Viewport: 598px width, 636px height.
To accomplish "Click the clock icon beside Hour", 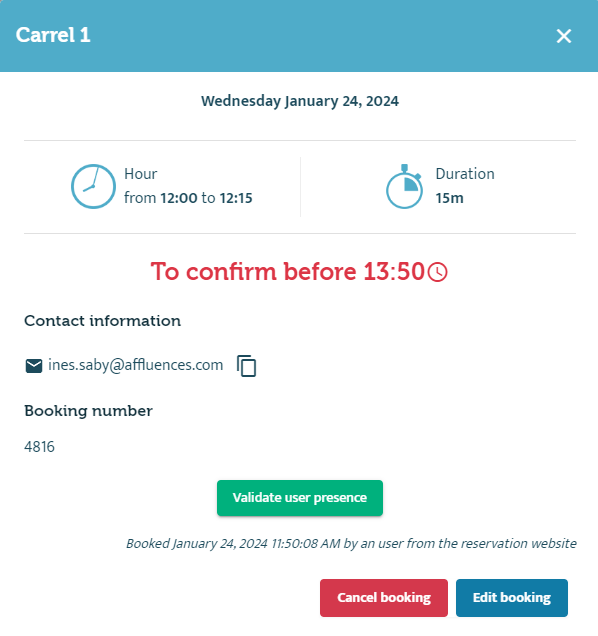I will 93,186.
